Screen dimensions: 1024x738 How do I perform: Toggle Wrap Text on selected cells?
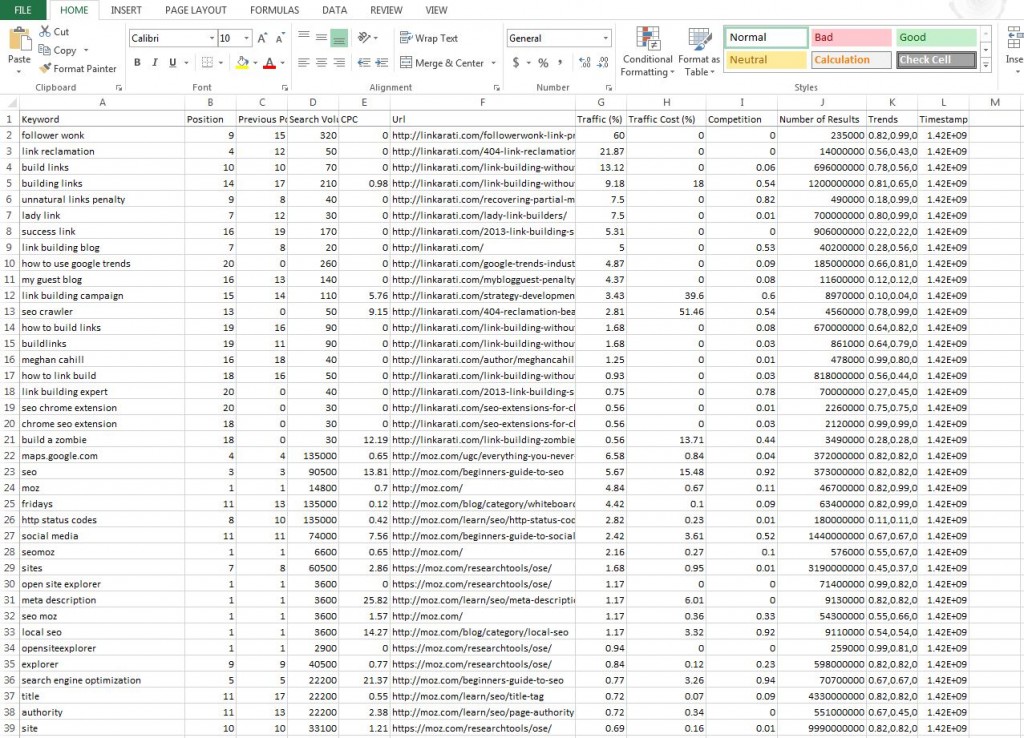(x=428, y=38)
